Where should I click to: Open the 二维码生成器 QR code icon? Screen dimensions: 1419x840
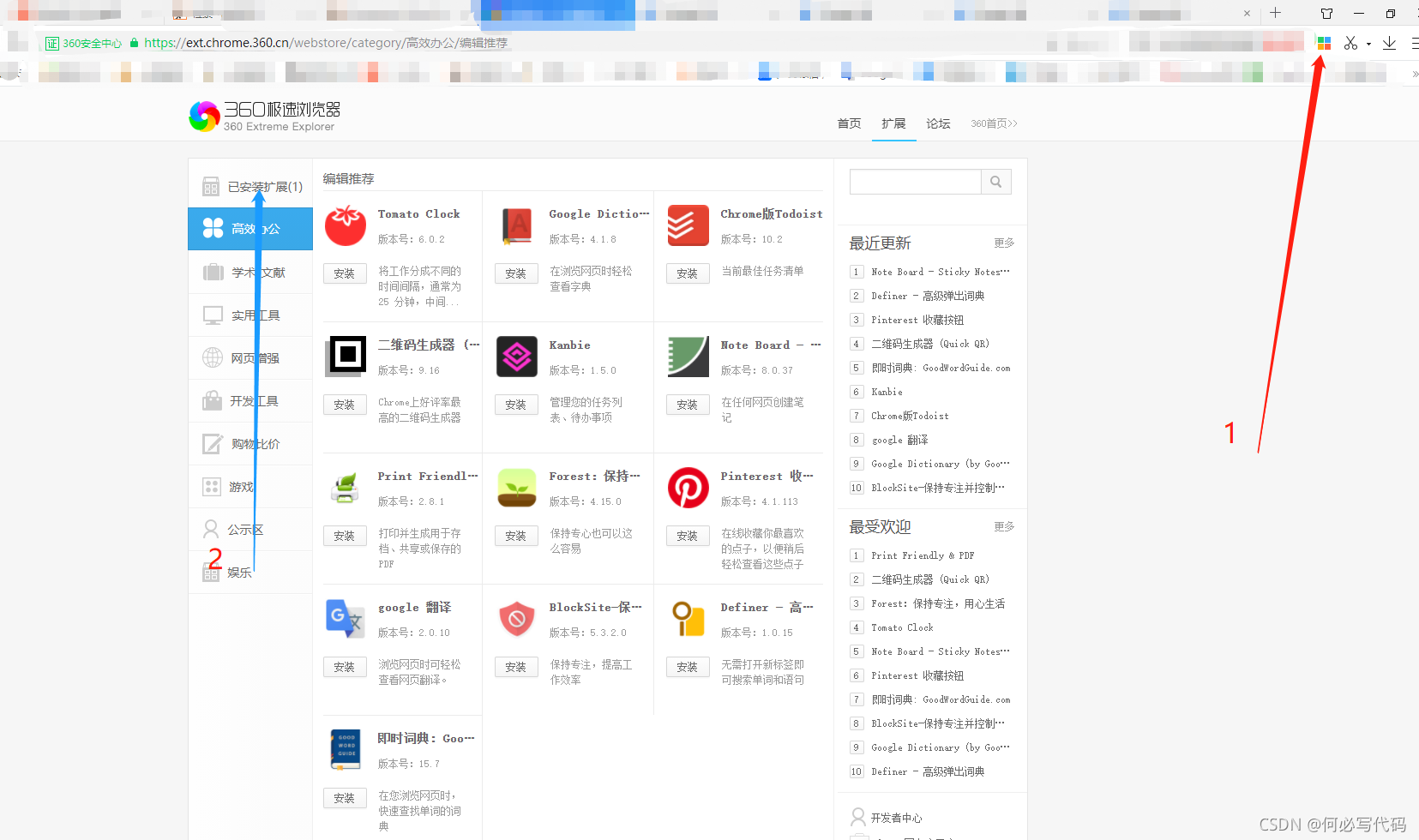click(346, 357)
